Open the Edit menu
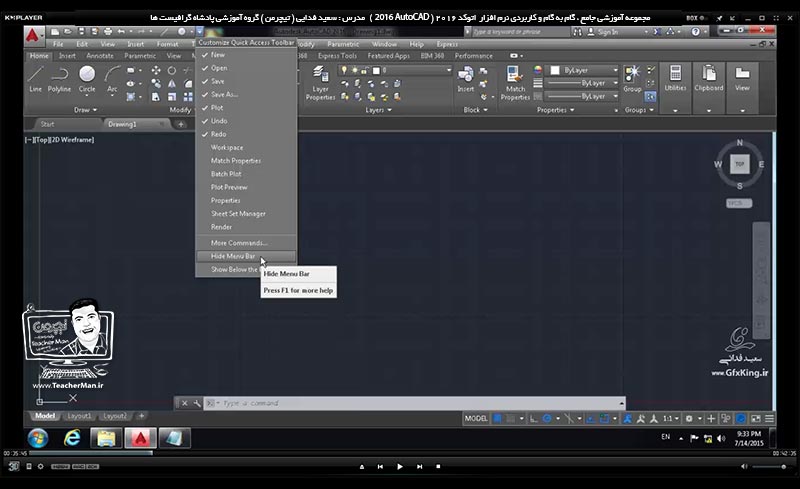The image size is (800, 489). point(82,44)
